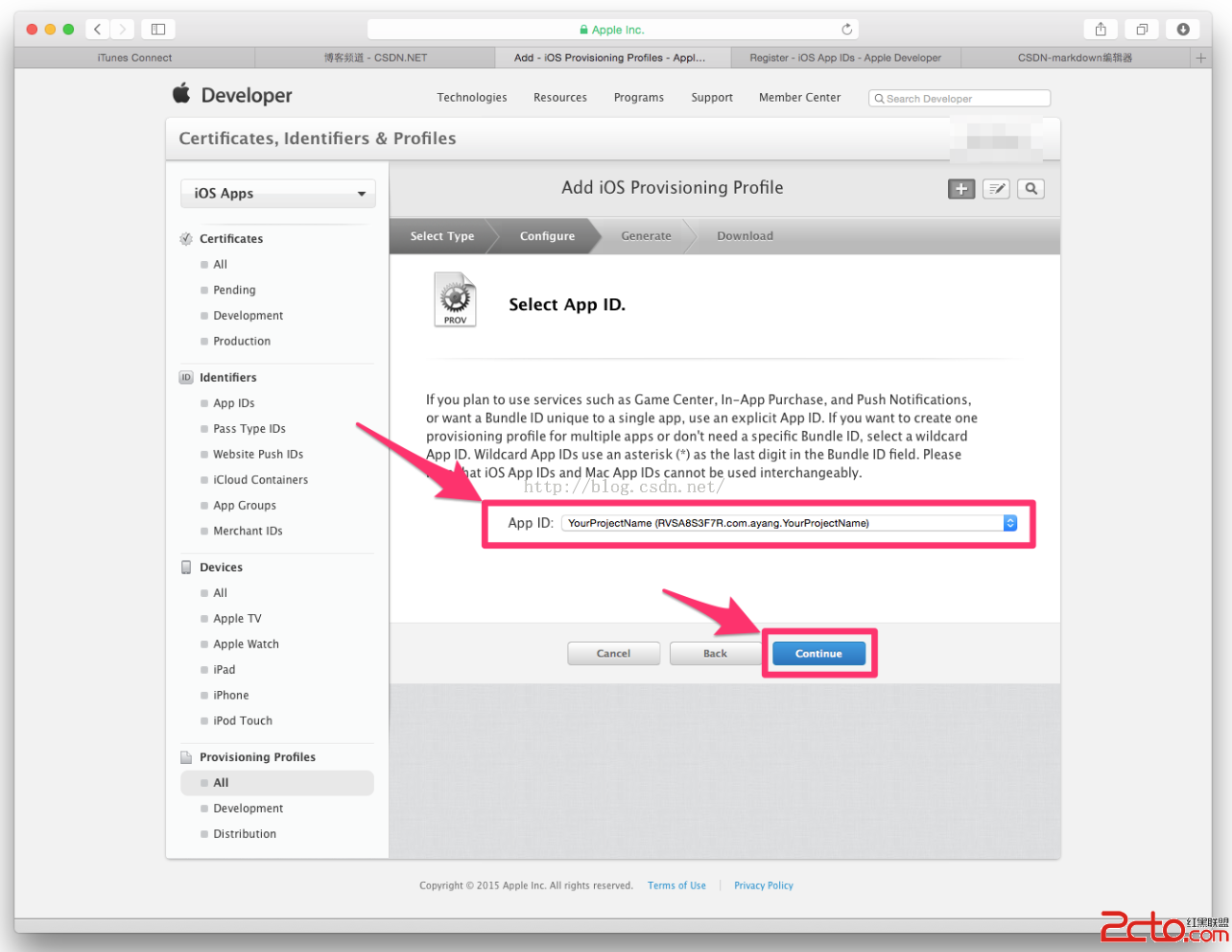1232x952 pixels.
Task: Open Distribution profiles
Action: pyautogui.click(x=245, y=834)
